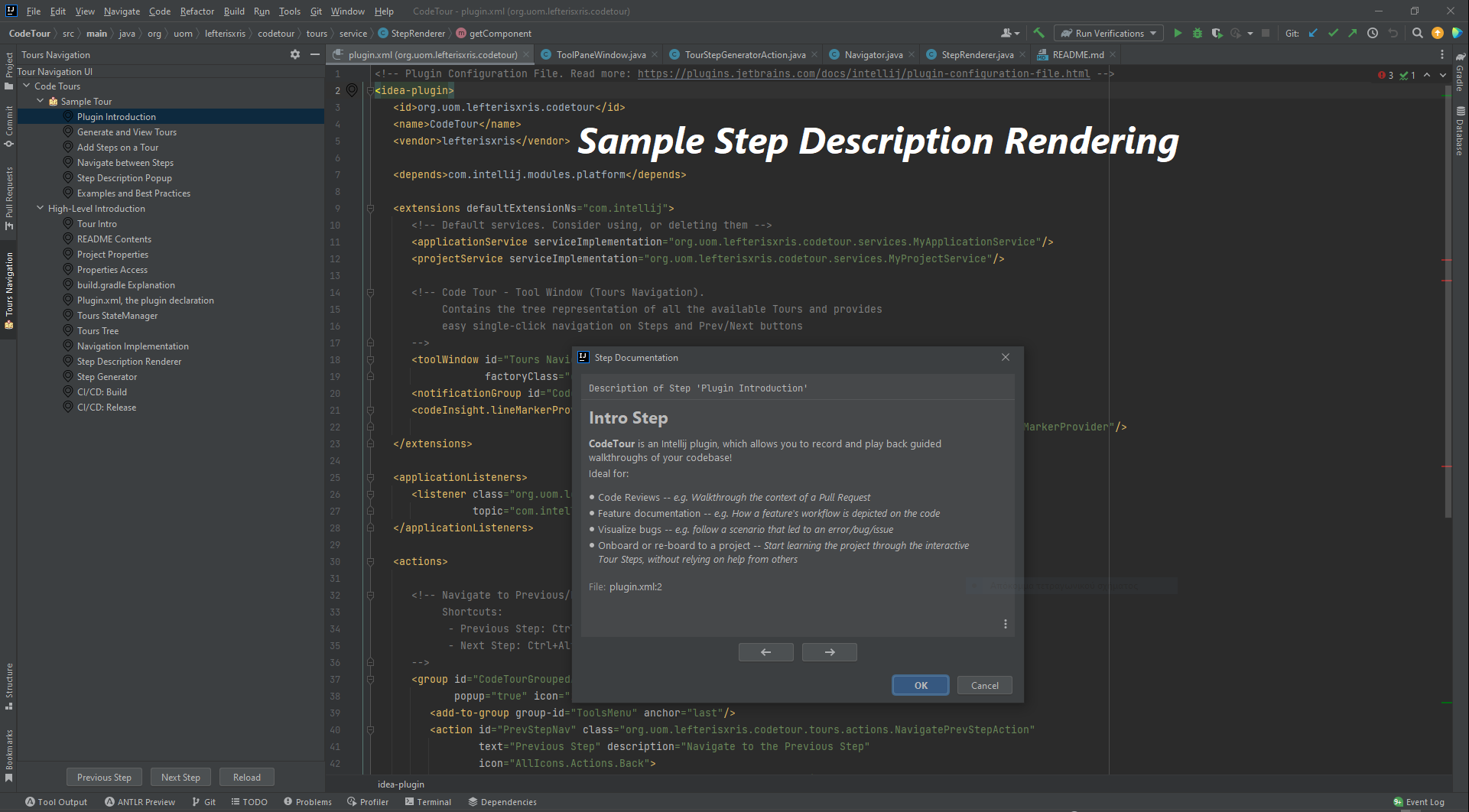The height and width of the screenshot is (812, 1469).
Task: Switch to the ToolPaneWindow.java tab
Action: (x=601, y=54)
